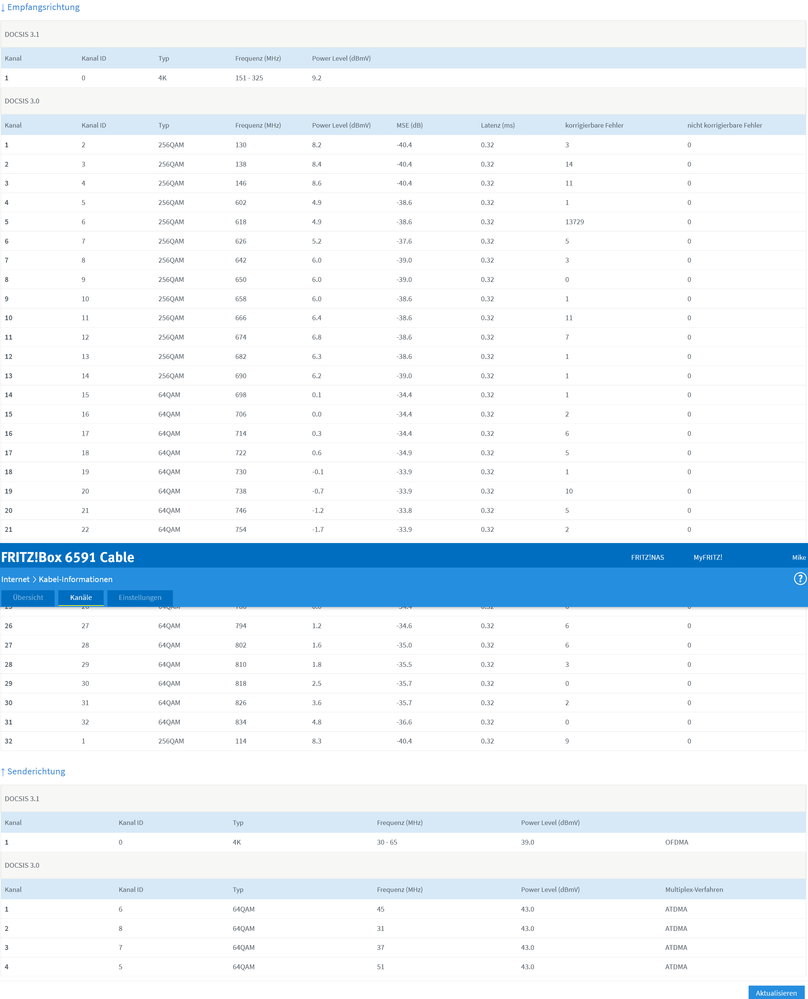Viewport: 808px width, 999px height.
Task: Click the Power Level value 8.6
Action: click(x=316, y=183)
